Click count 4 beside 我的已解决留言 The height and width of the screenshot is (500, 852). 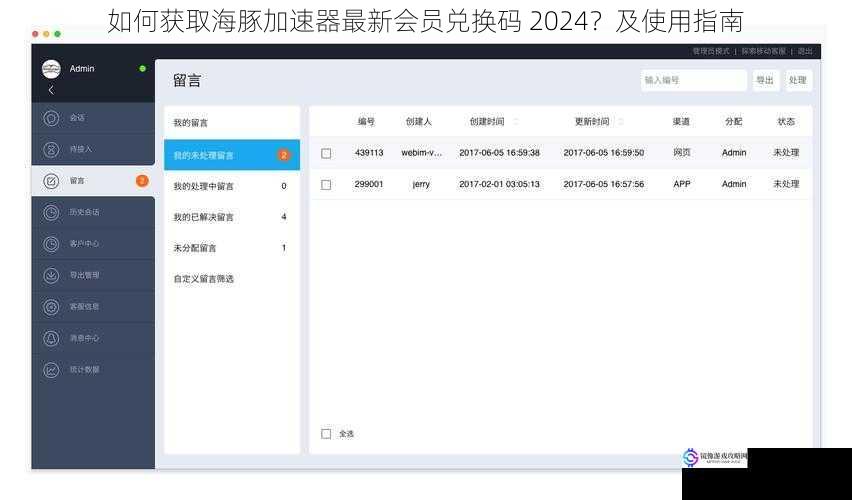[284, 217]
